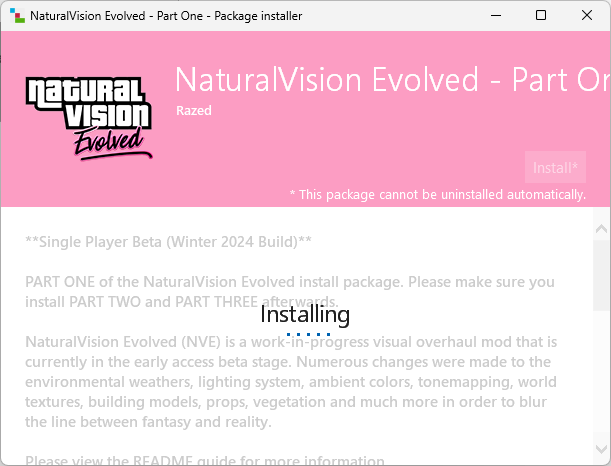Click the 'Single Player Beta (Winter 2024 Build)' line

[x=168, y=242]
